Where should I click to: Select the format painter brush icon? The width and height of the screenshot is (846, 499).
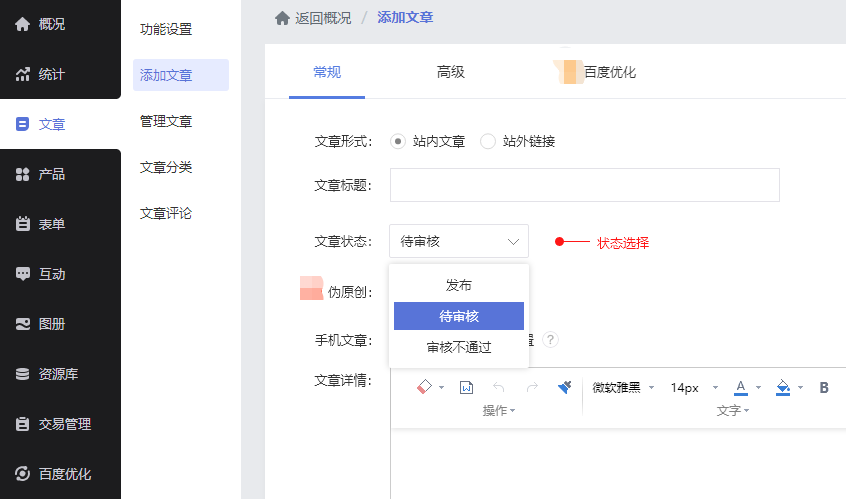tap(564, 387)
